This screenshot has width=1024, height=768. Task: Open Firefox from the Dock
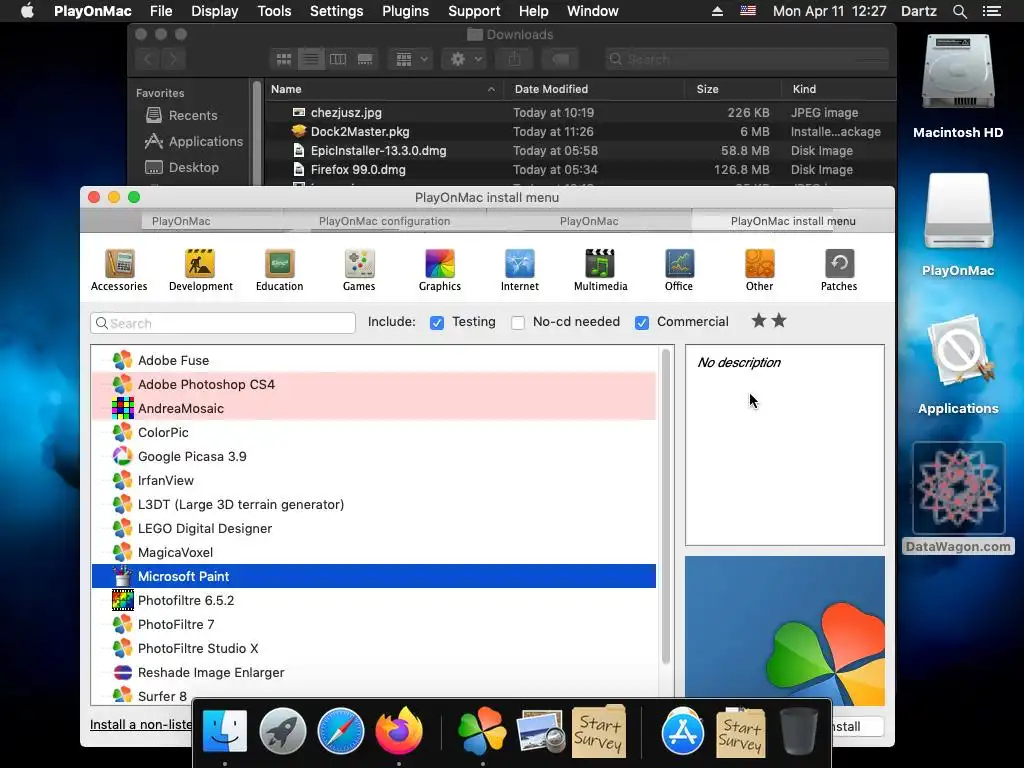pyautogui.click(x=399, y=731)
